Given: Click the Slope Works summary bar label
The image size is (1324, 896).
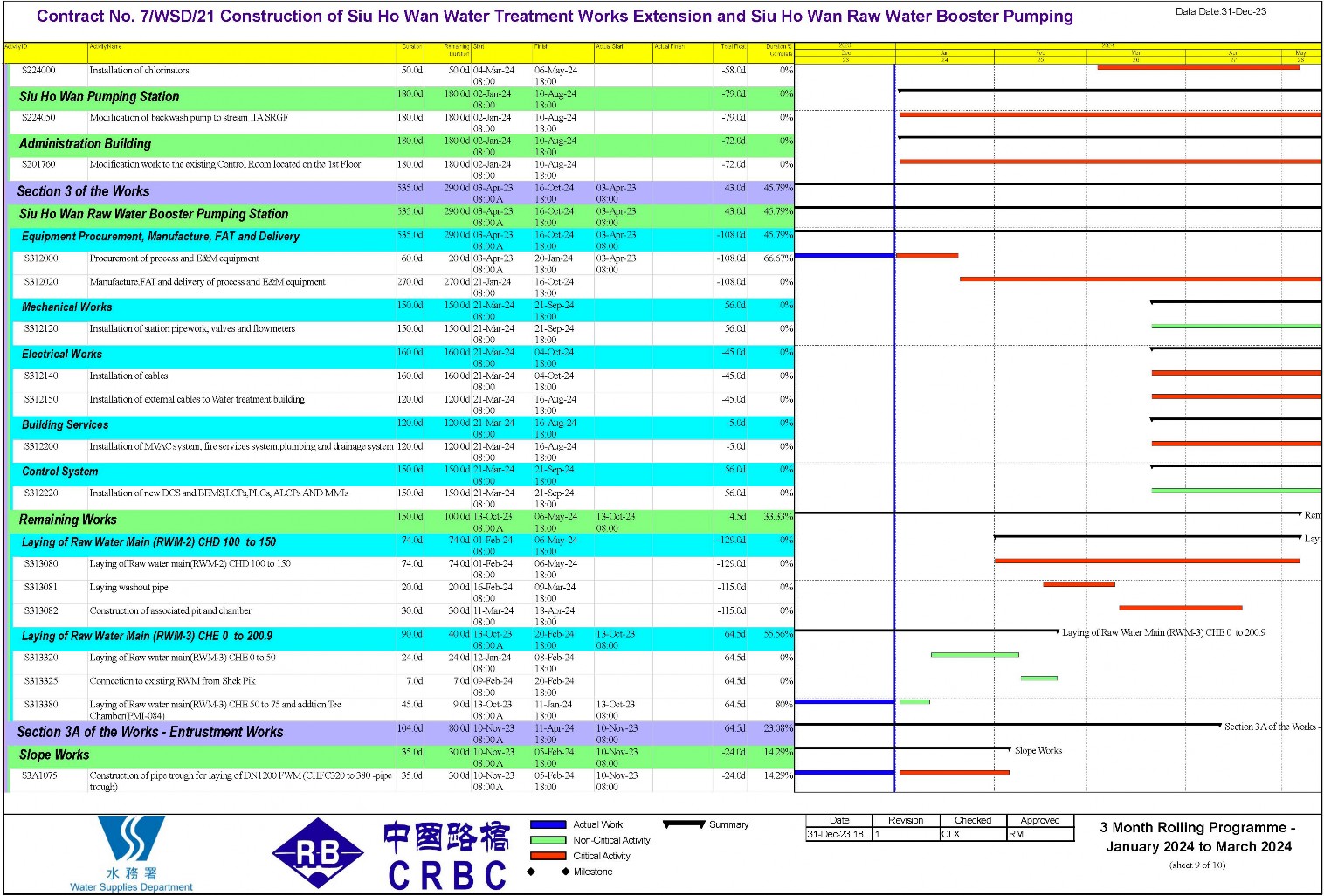Looking at the screenshot, I should coord(1038,751).
